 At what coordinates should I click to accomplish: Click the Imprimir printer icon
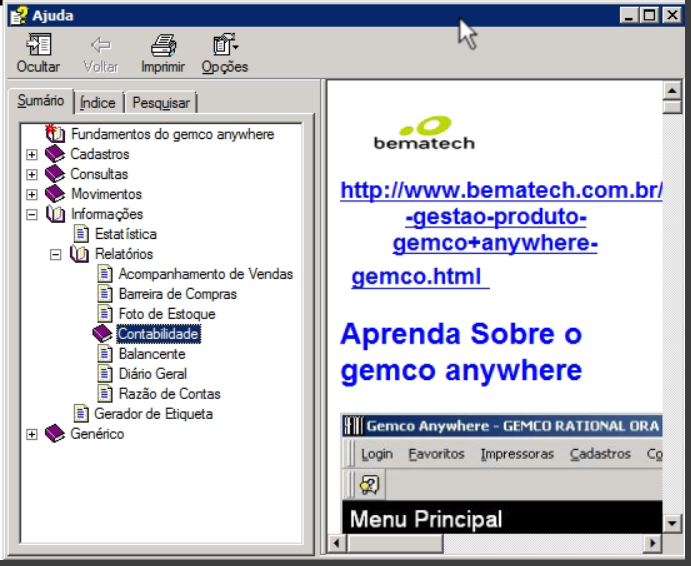163,45
